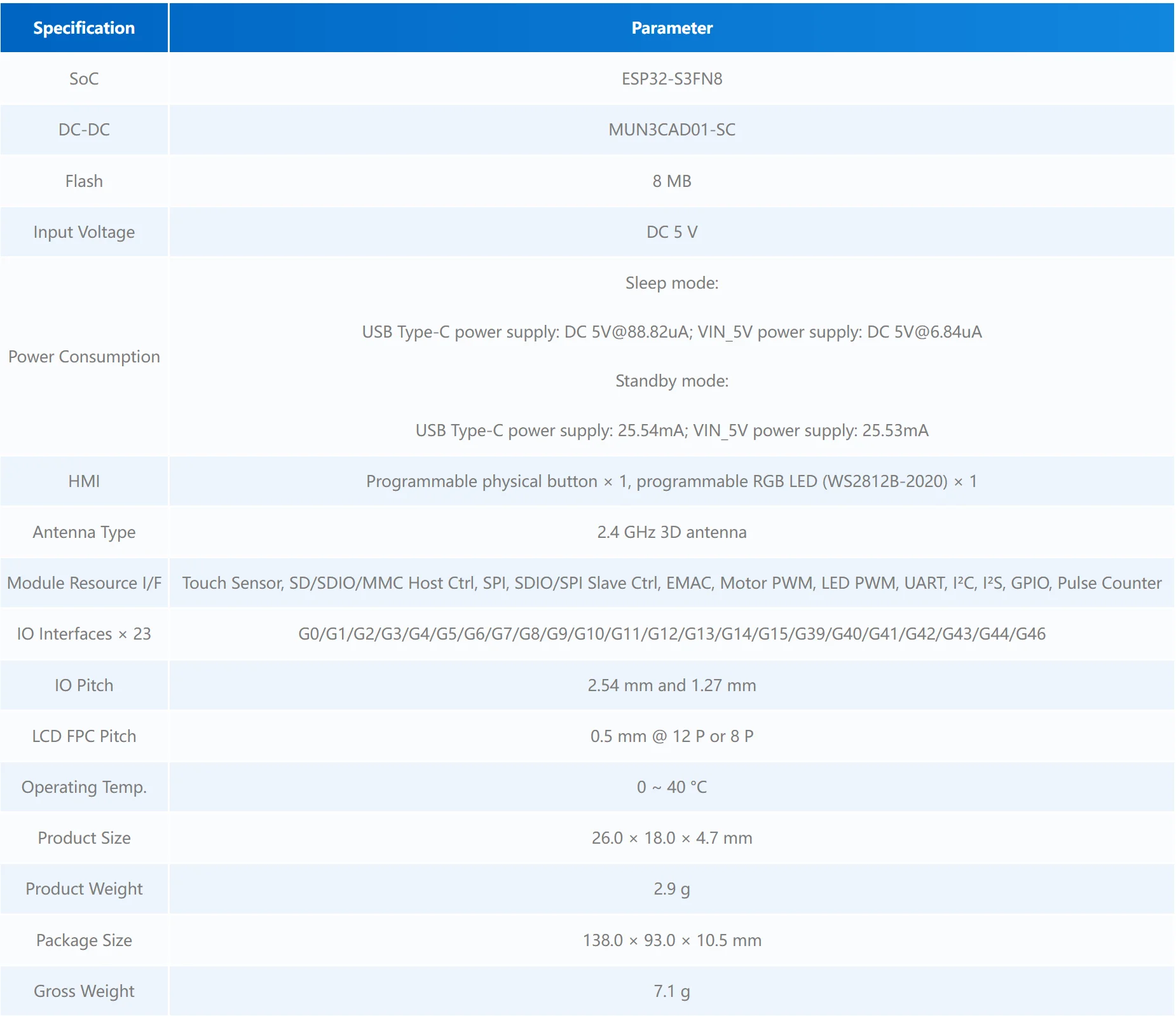This screenshot has width=1176, height=1016.
Task: Click the 'IO Pitch' label
Action: coord(84,685)
